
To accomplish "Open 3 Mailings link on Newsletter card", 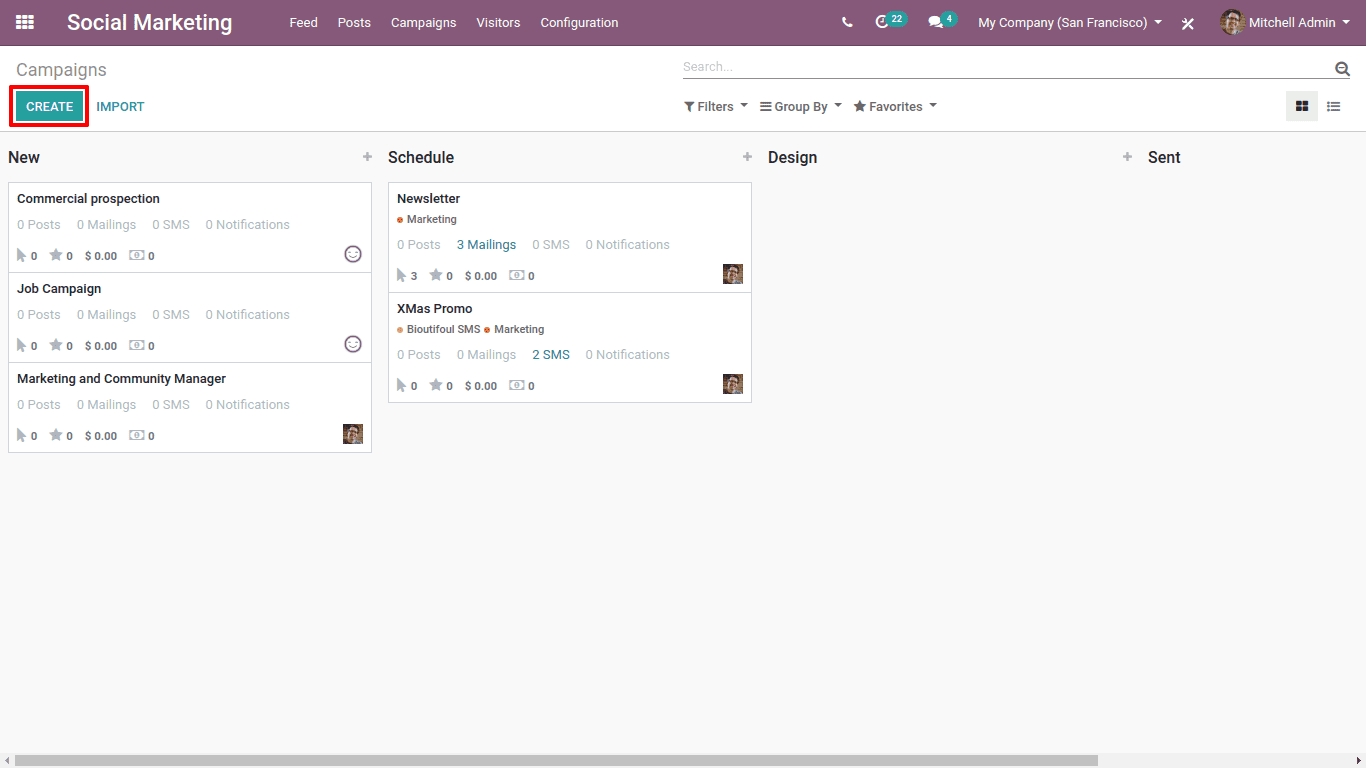I will point(487,244).
